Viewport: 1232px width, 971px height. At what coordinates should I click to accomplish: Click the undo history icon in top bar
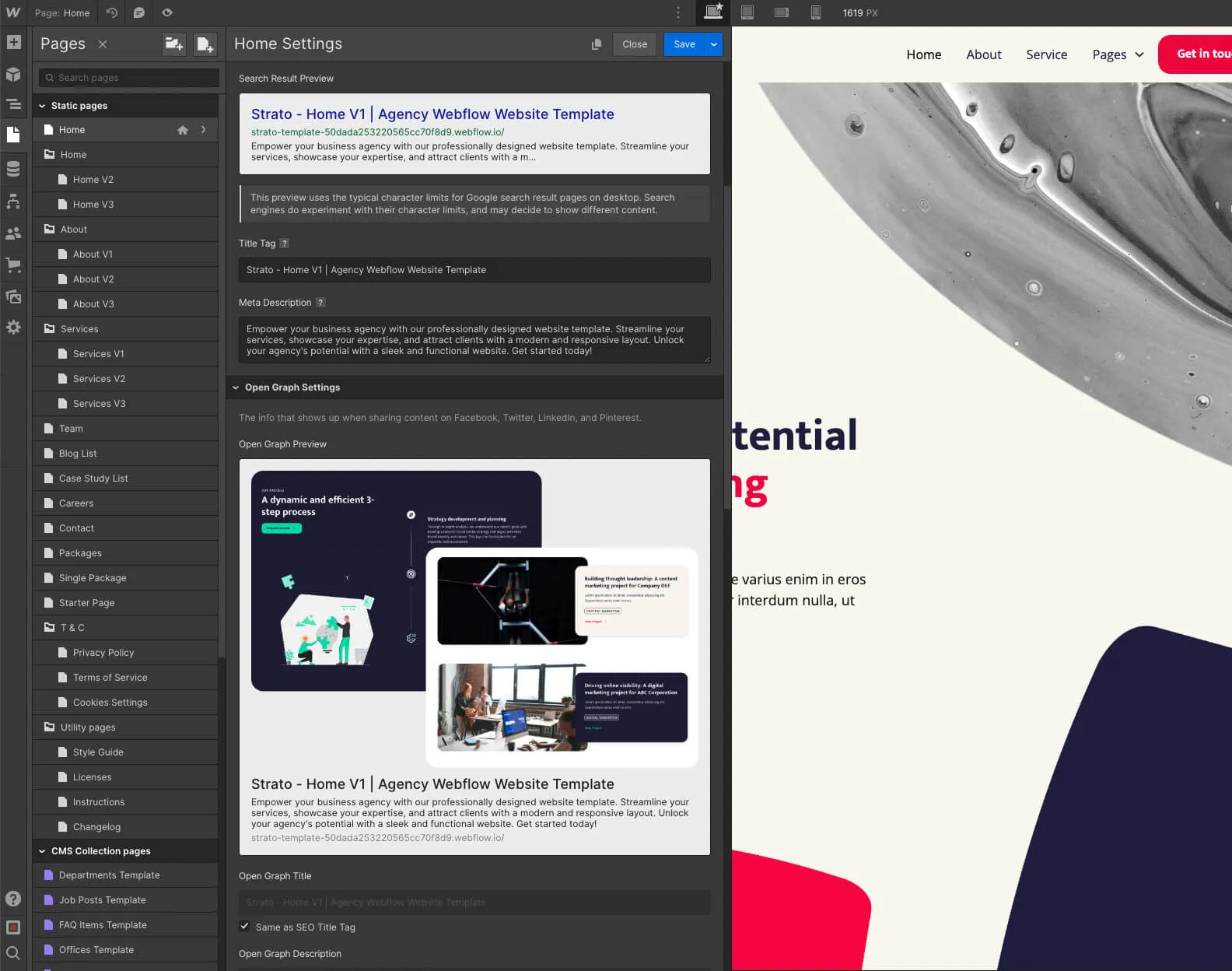112,12
